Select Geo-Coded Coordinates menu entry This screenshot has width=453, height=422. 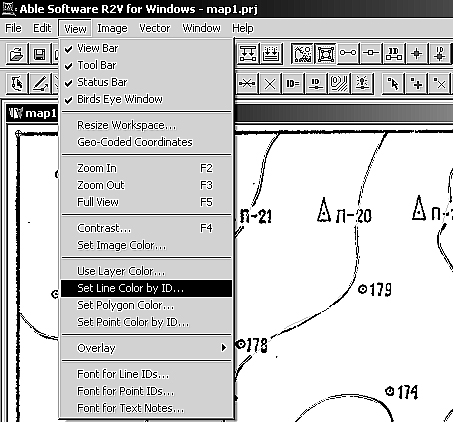point(147,142)
